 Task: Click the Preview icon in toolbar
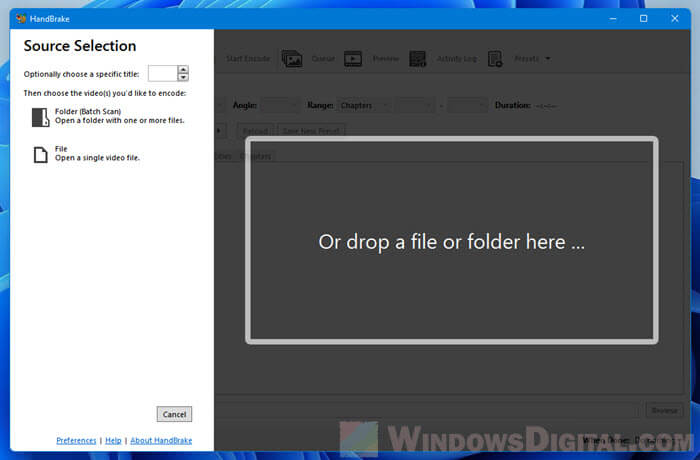coord(353,59)
